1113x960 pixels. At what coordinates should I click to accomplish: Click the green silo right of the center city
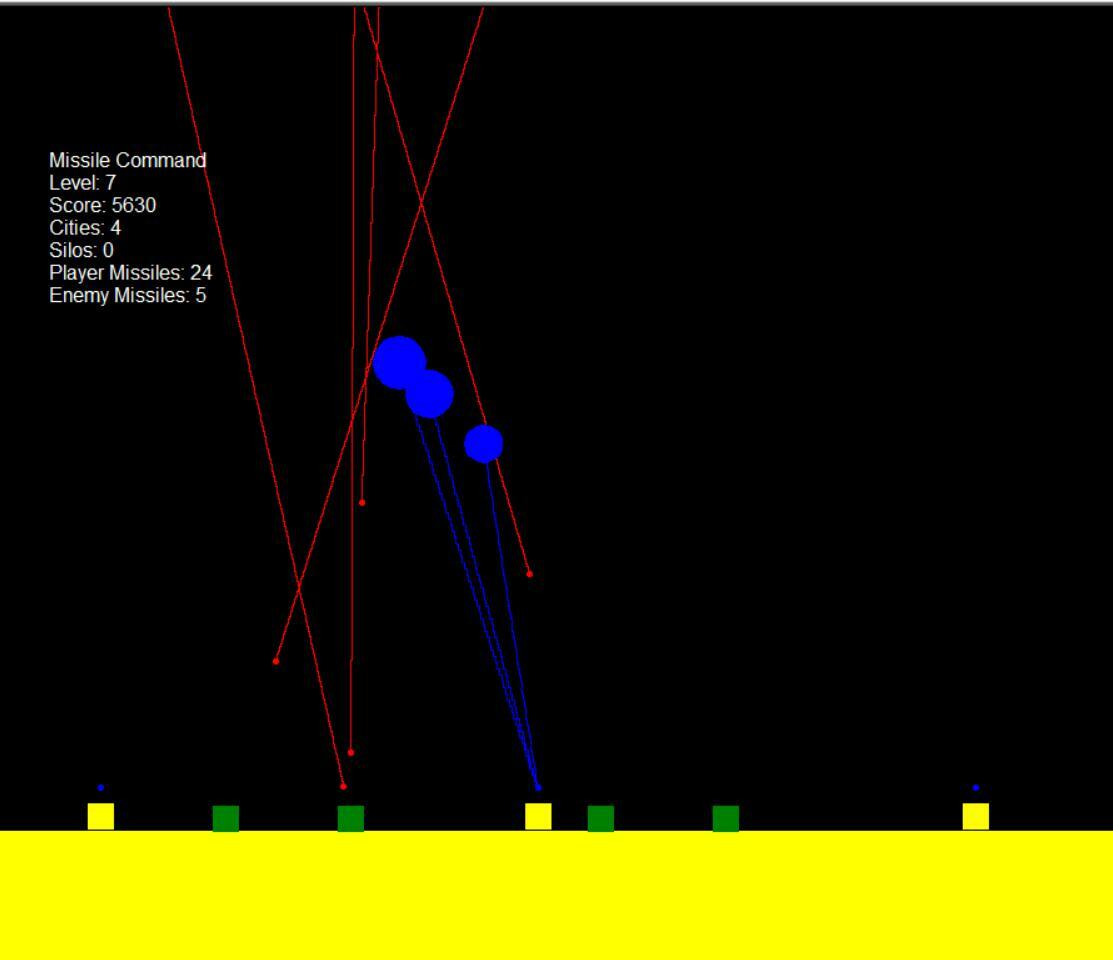pyautogui.click(x=601, y=818)
